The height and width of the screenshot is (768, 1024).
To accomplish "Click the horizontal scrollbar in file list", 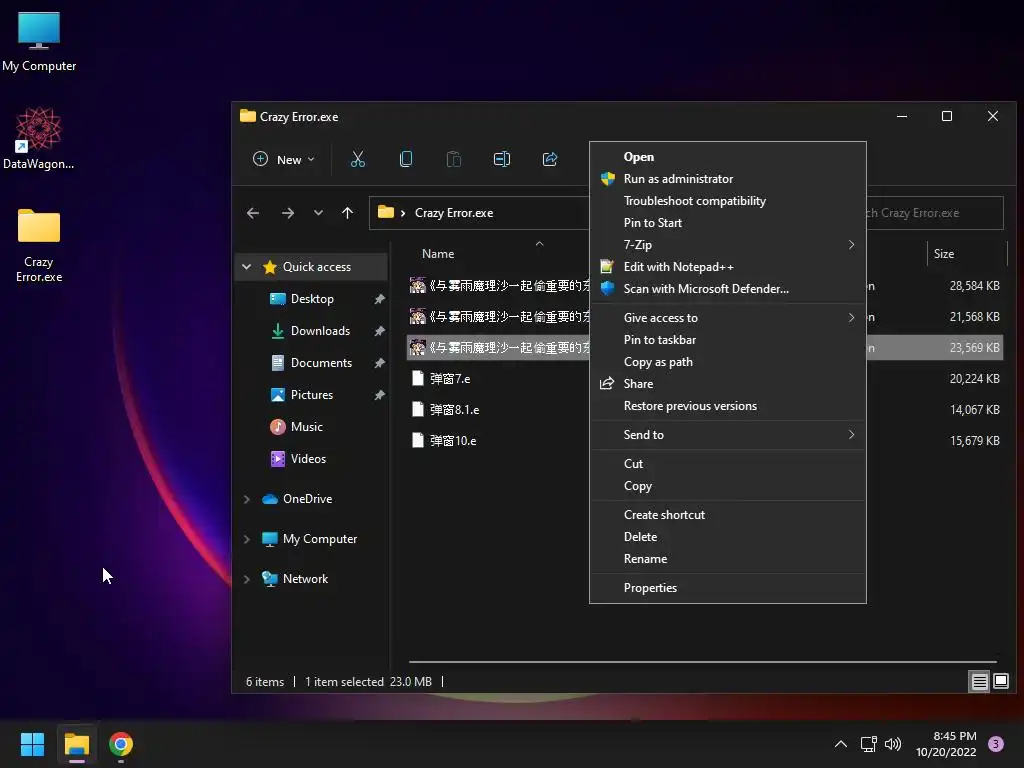I will tap(703, 662).
